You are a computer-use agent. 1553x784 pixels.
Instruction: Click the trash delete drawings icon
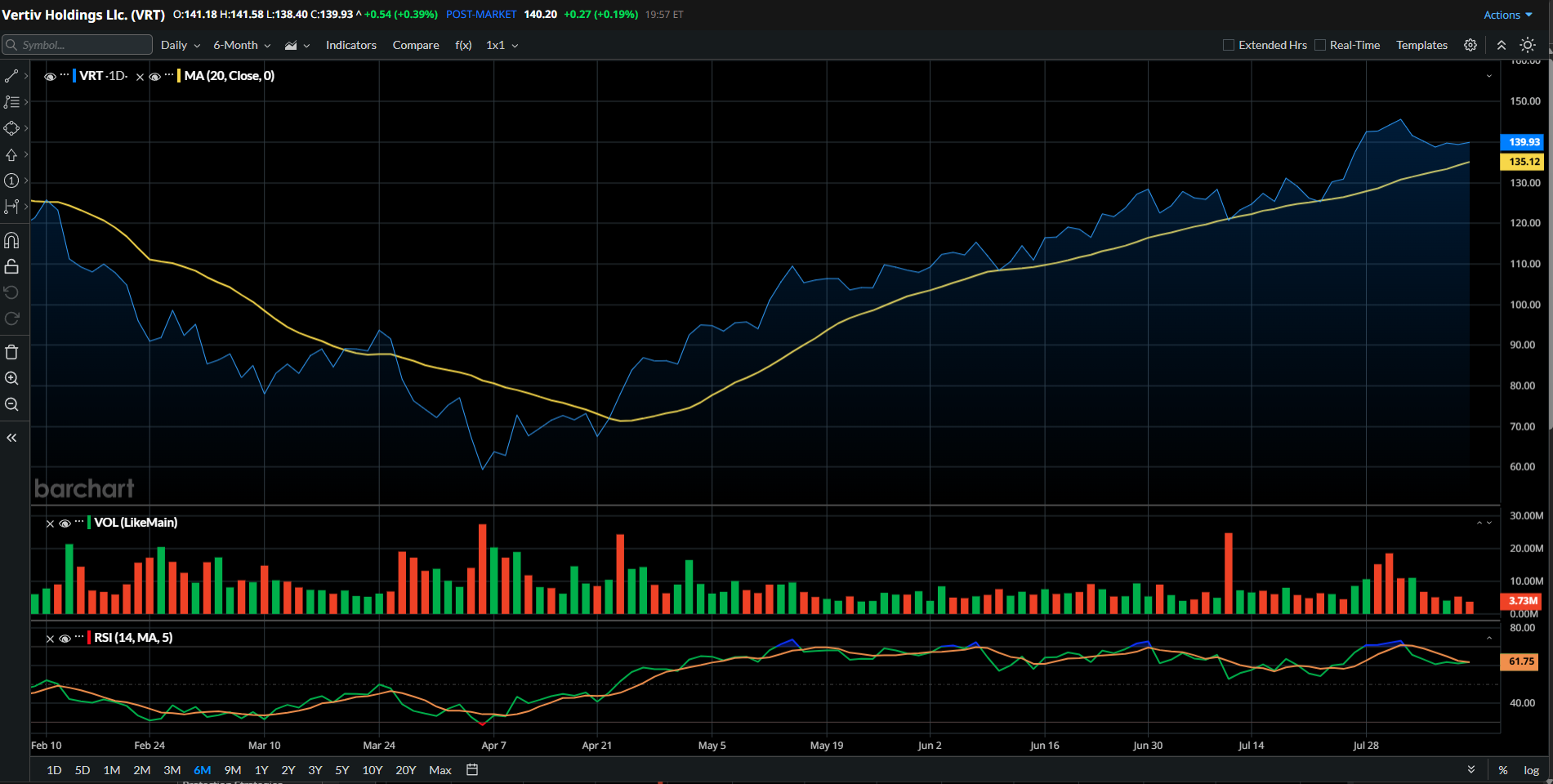pyautogui.click(x=11, y=352)
